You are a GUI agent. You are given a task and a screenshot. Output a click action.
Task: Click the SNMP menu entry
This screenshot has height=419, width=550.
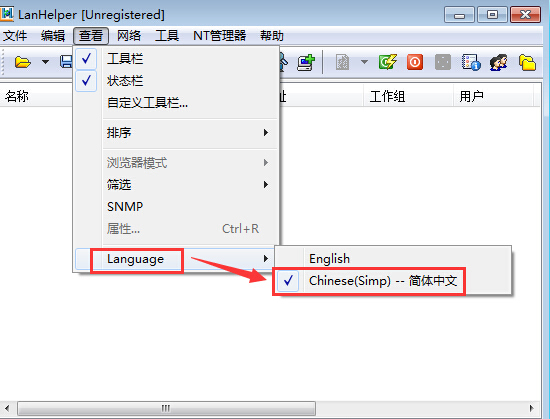(x=176, y=207)
